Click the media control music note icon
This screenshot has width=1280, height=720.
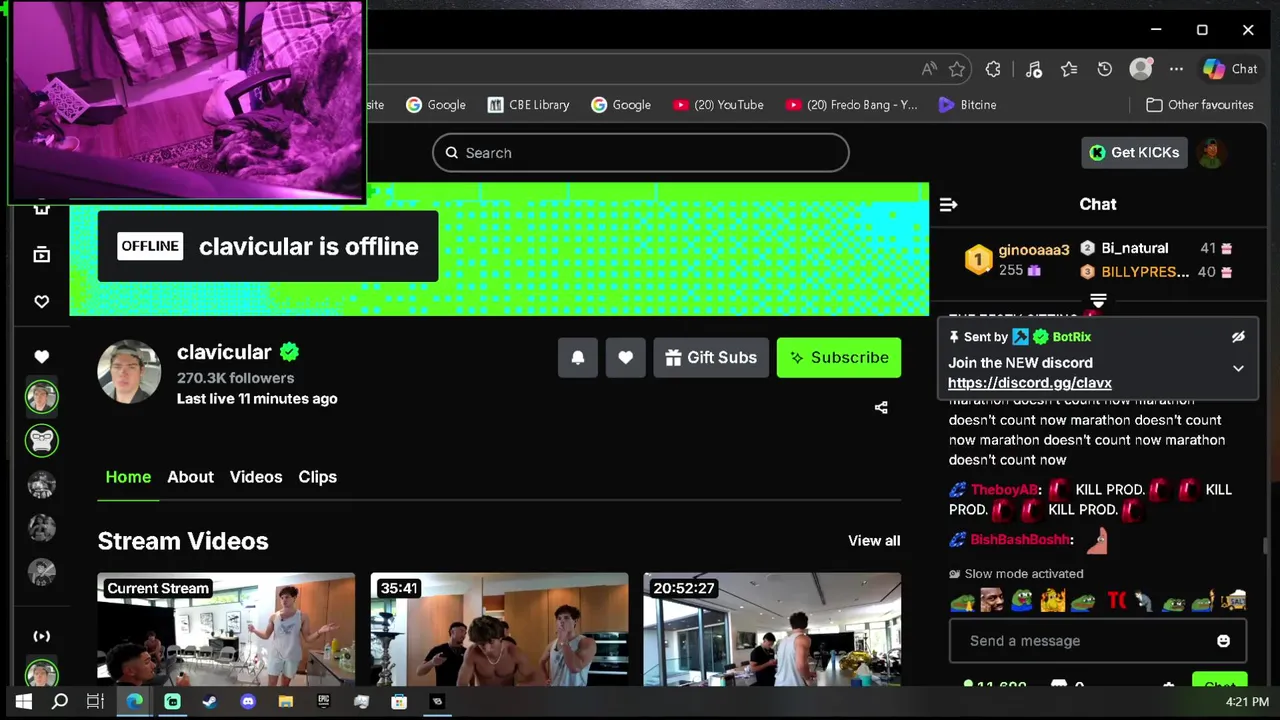1034,69
